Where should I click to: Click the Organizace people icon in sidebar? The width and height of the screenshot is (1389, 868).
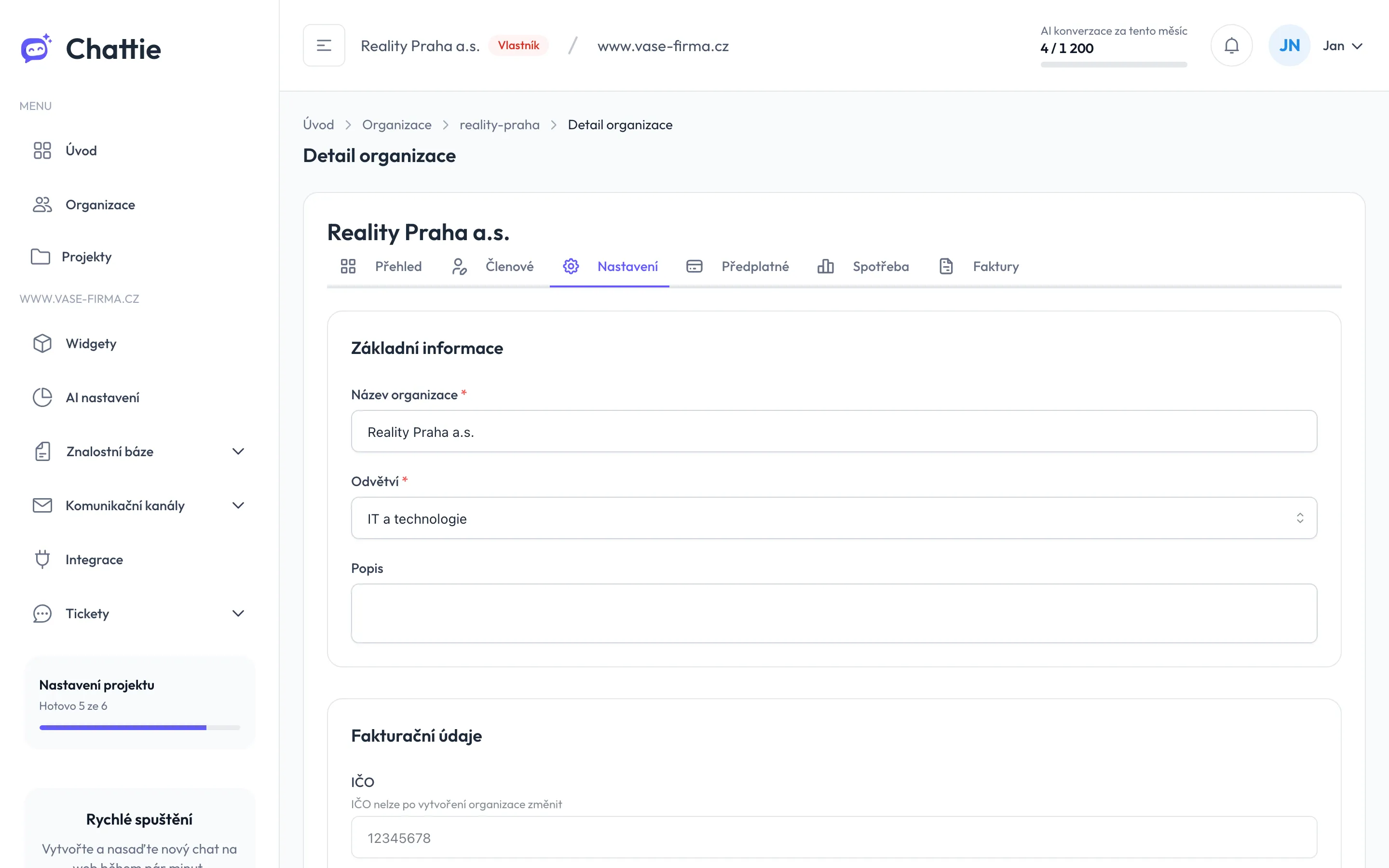click(42, 204)
